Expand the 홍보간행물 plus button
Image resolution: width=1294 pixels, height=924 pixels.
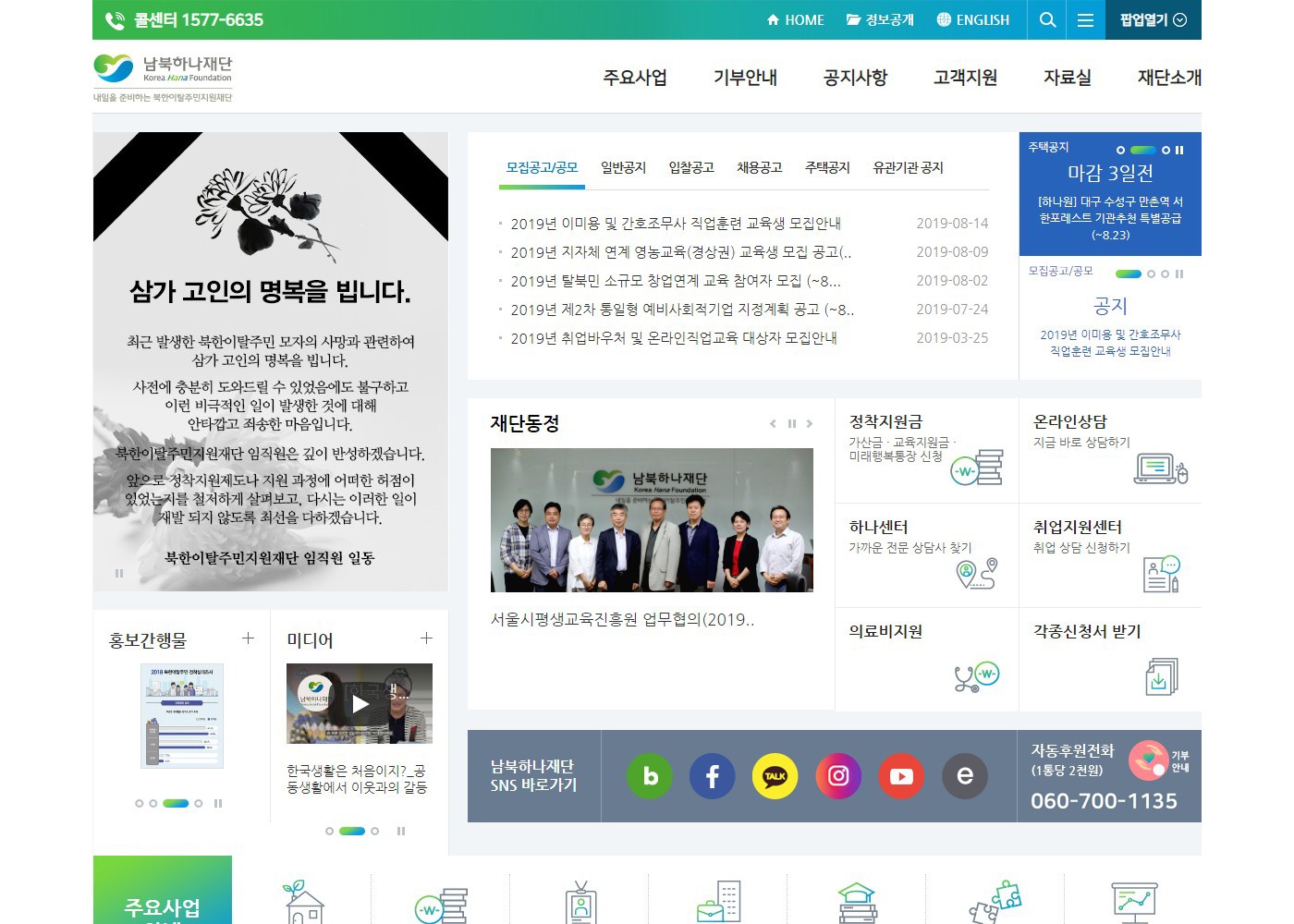click(x=248, y=638)
